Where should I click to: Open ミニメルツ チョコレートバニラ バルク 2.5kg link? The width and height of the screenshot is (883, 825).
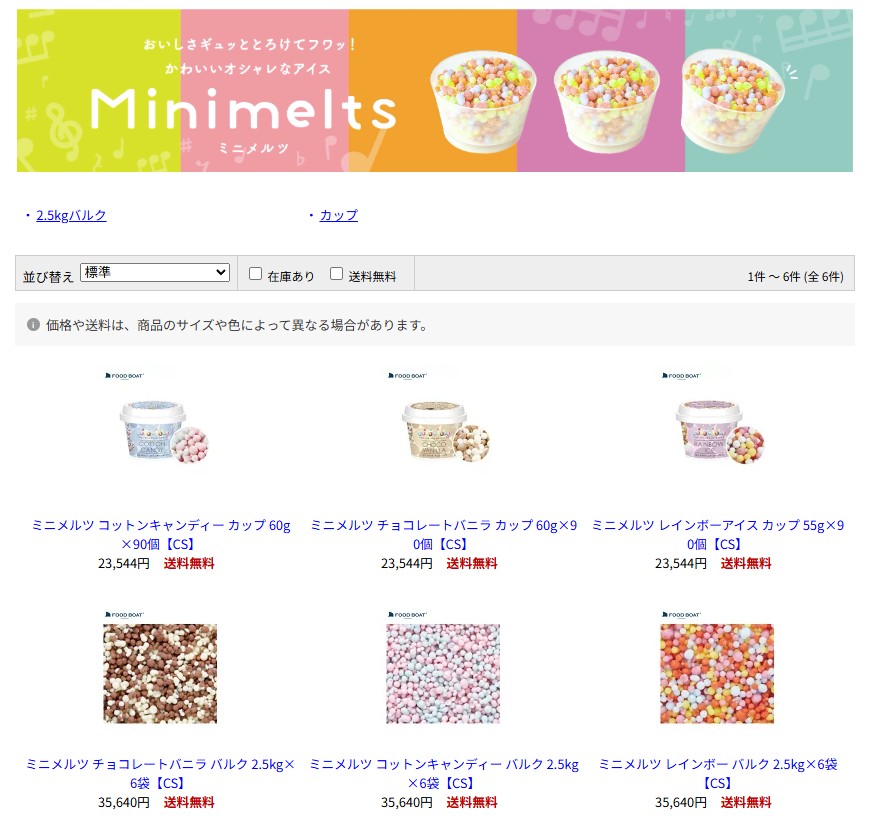pos(160,773)
